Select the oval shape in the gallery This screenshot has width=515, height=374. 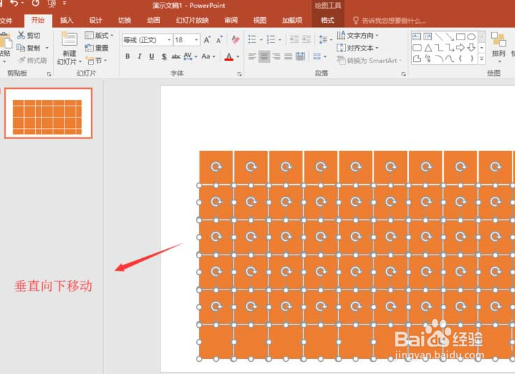471,36
